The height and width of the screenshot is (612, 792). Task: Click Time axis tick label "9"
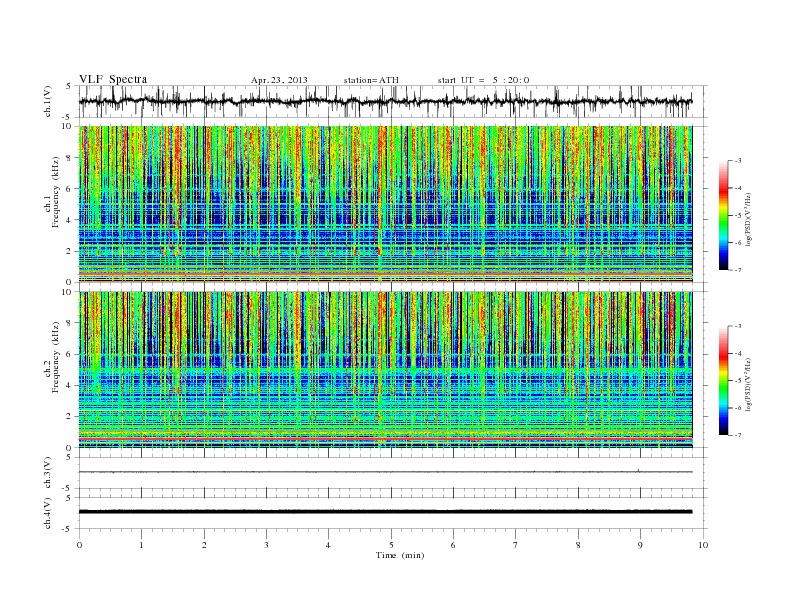click(x=640, y=545)
